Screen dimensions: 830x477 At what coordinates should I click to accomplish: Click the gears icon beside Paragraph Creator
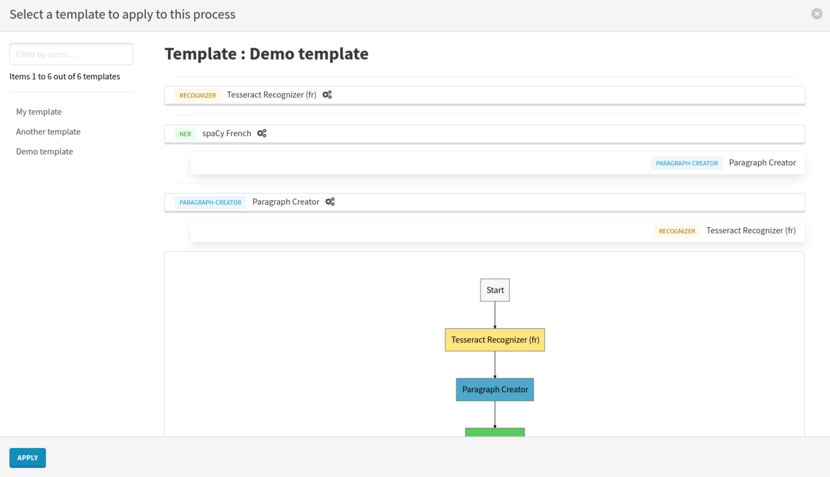[330, 202]
